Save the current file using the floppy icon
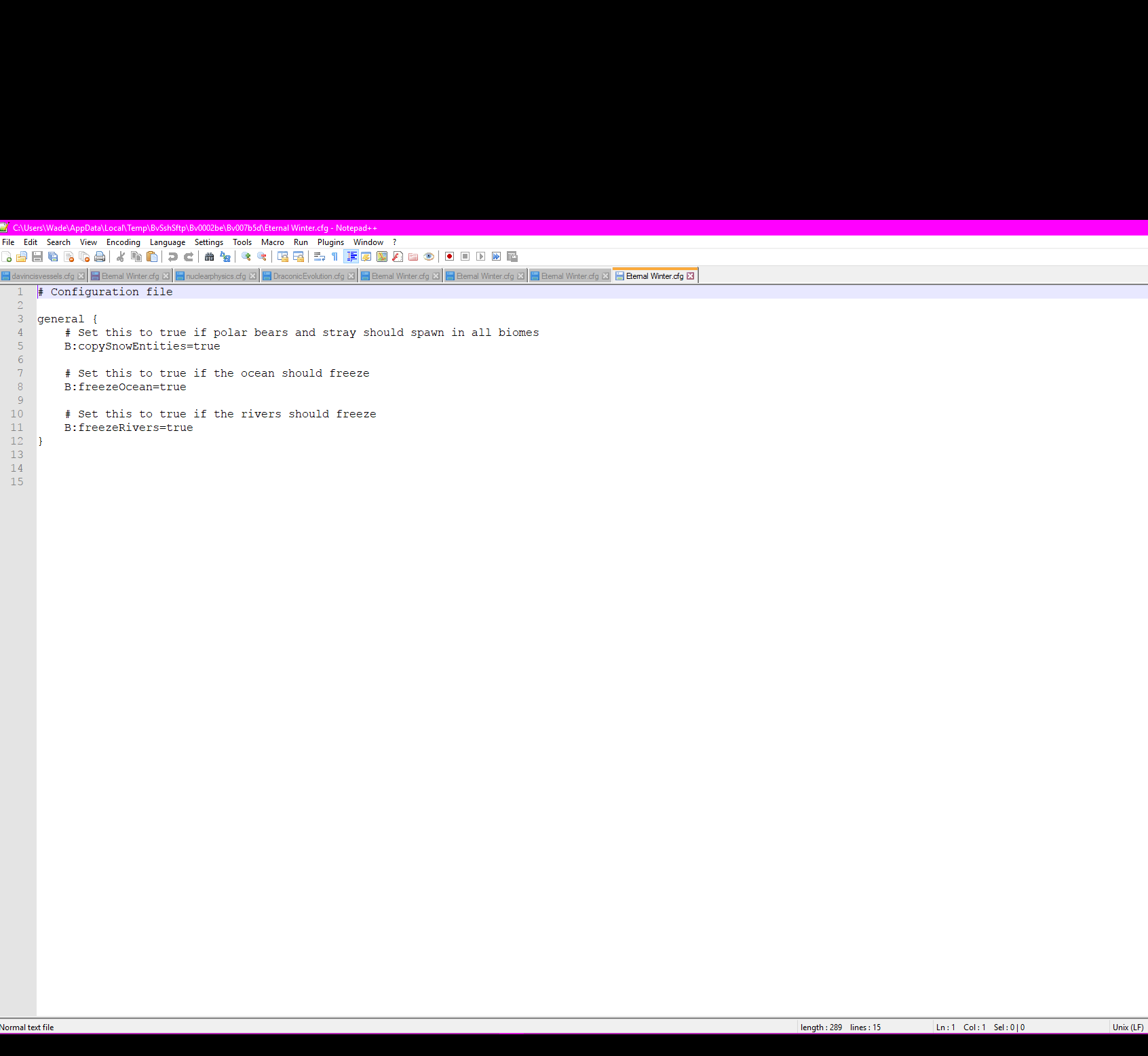Viewport: 1148px width, 1056px height. (37, 257)
